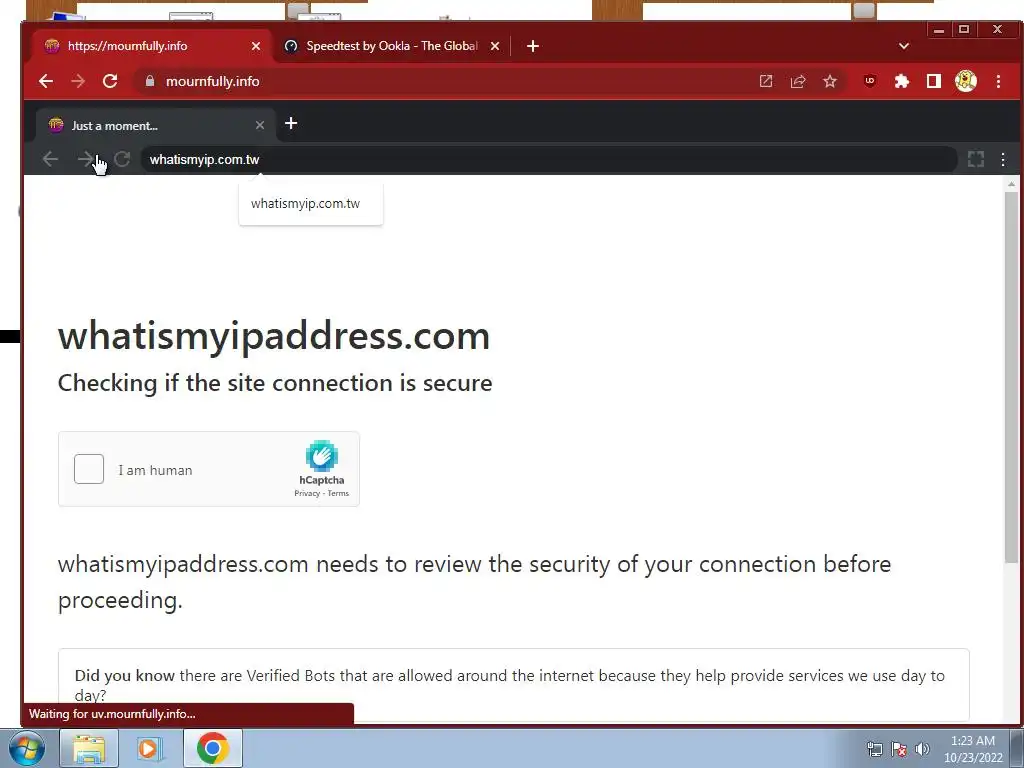Screen dimensions: 1024x768
Task: Expand Chrome tab search dropdown arrow
Action: click(904, 46)
